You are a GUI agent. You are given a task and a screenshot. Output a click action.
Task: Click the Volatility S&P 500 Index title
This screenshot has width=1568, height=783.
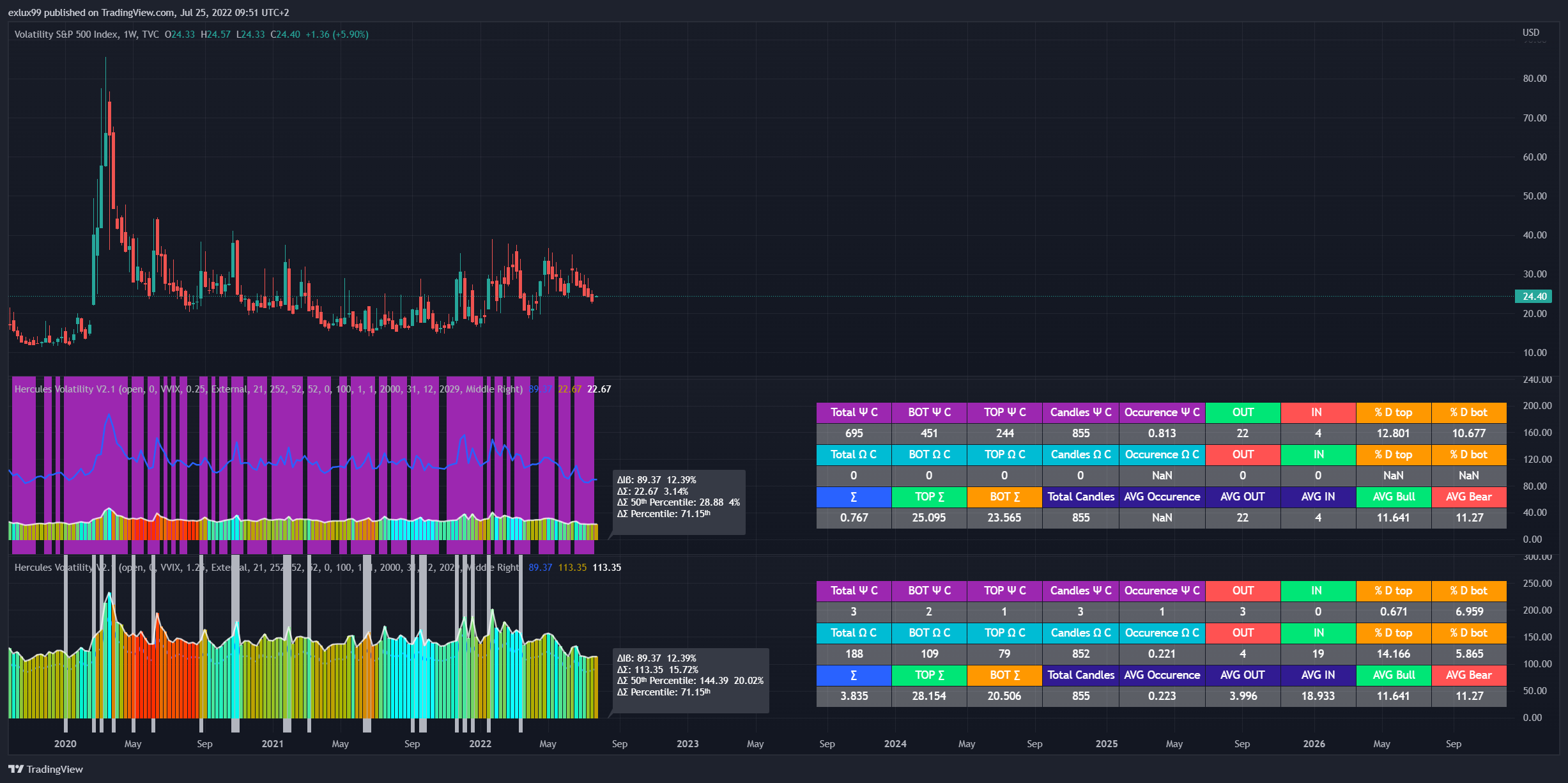pos(66,35)
